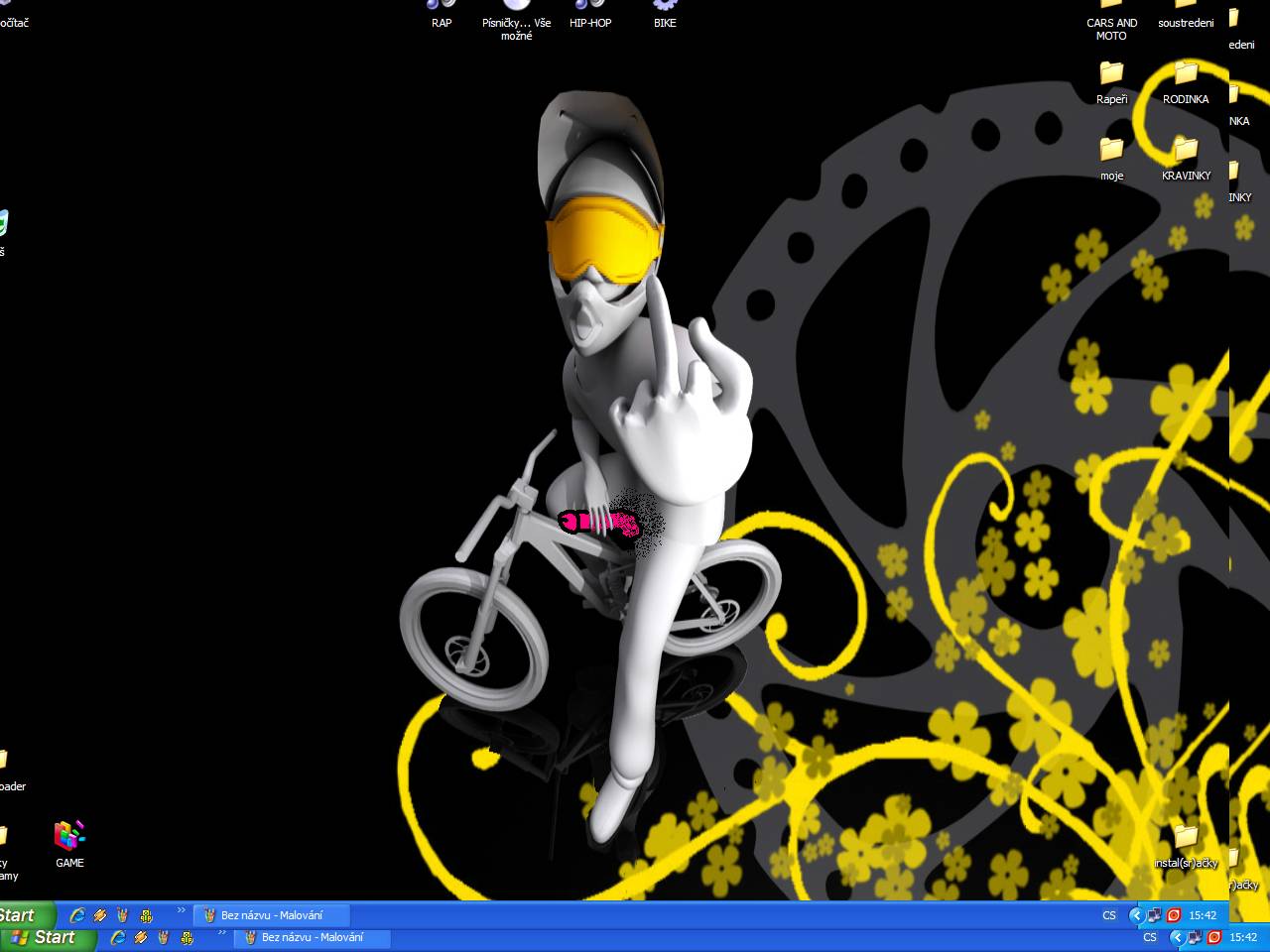Open the instal(sr)ačky folder

click(1186, 841)
